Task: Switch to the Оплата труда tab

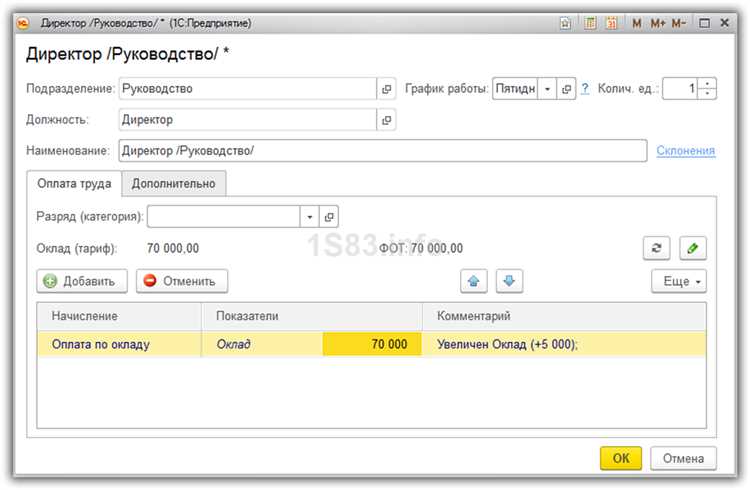Action: click(x=74, y=184)
